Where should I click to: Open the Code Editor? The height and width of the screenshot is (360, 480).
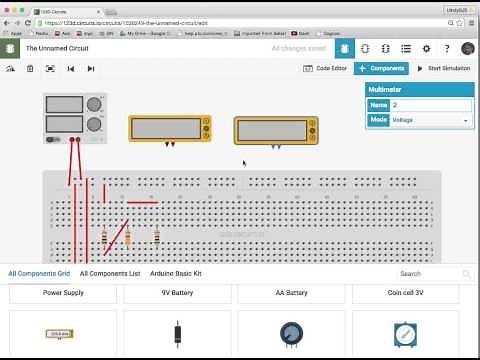tap(325, 68)
